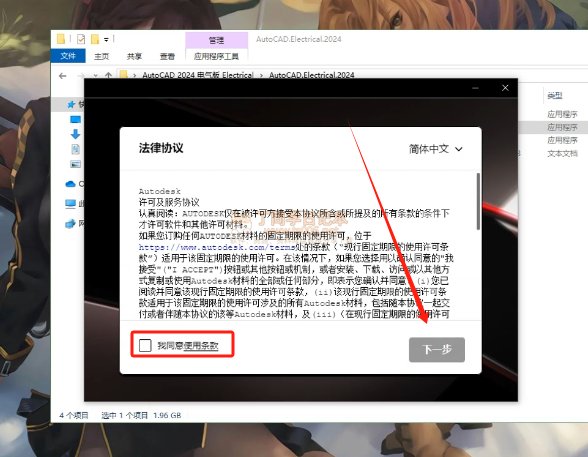Click the new folder quick-access icon
588x457 pixels.
95,39
